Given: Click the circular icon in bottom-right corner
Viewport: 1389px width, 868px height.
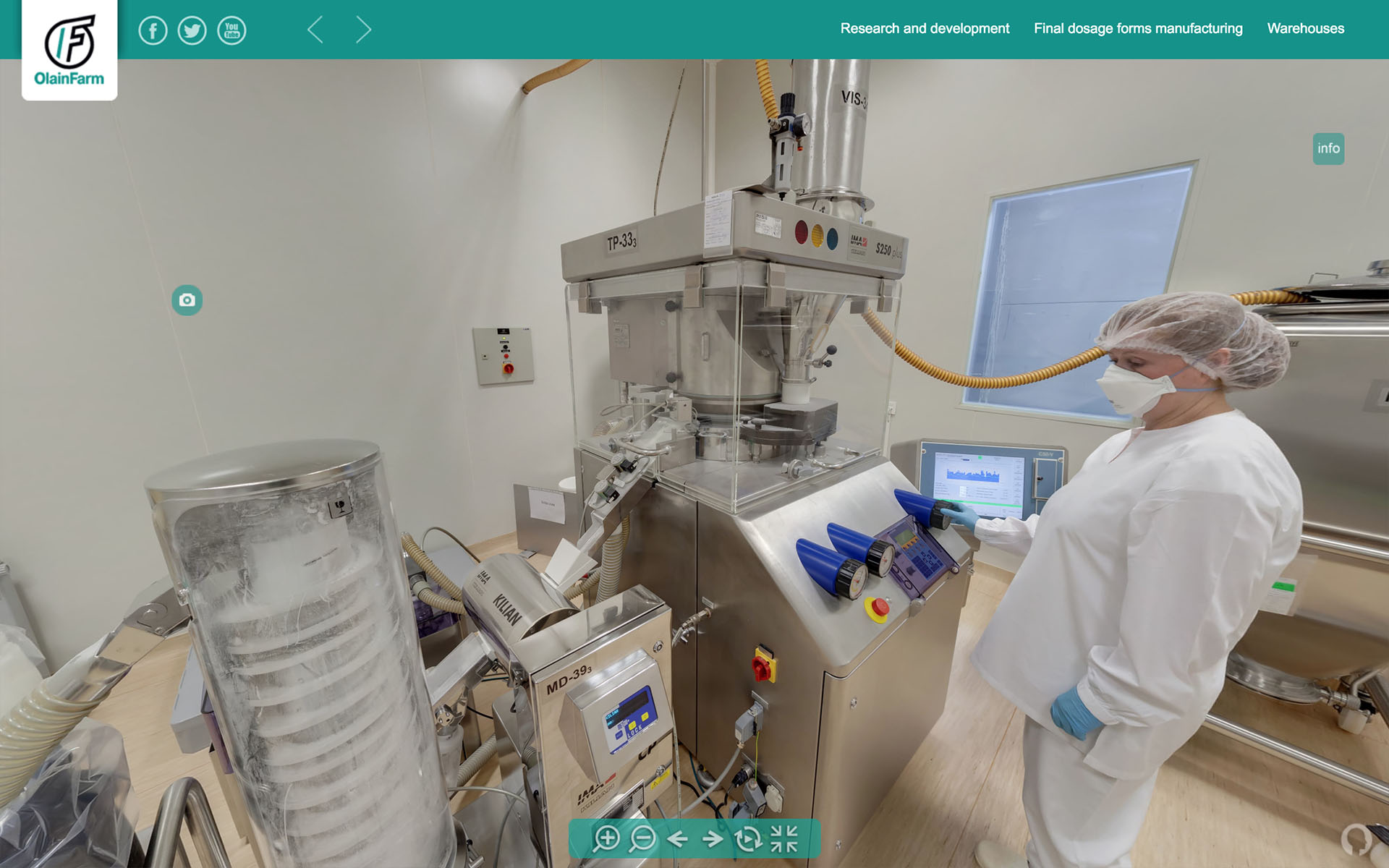Looking at the screenshot, I should pos(1356,839).
